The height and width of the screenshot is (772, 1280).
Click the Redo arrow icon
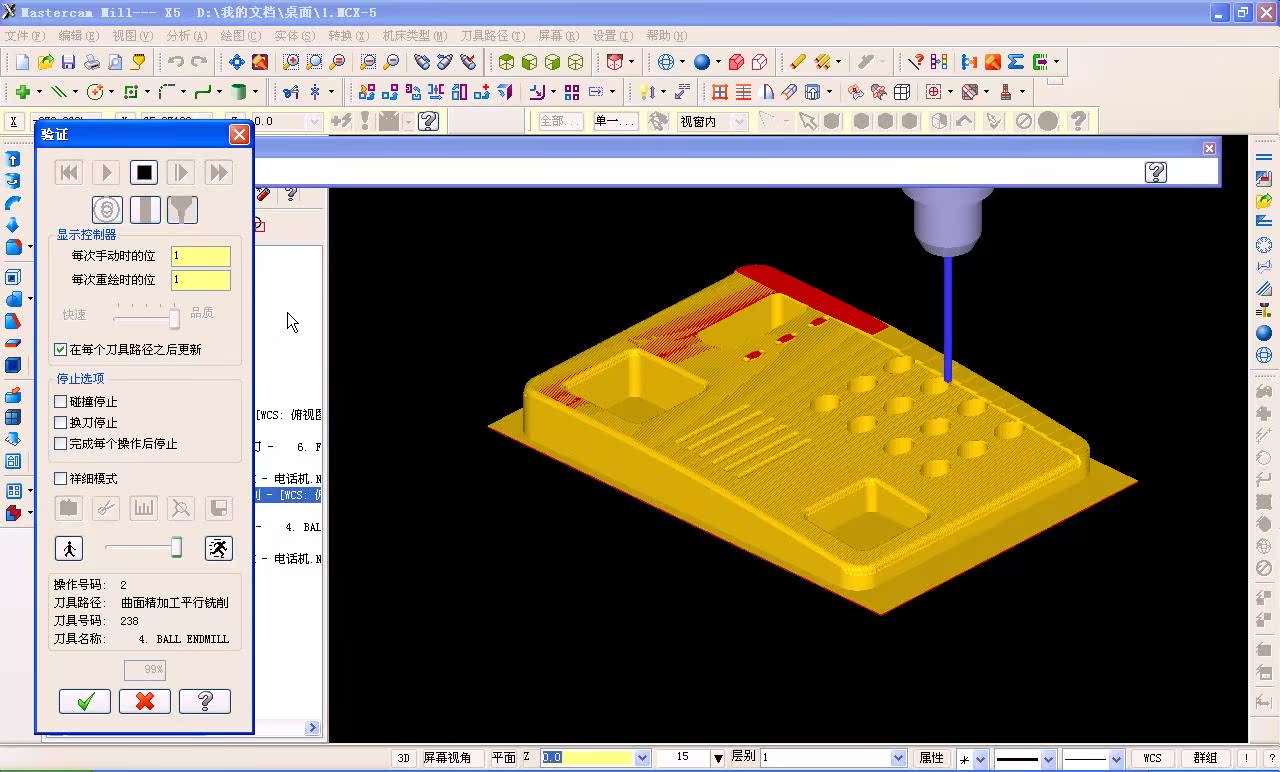[199, 62]
